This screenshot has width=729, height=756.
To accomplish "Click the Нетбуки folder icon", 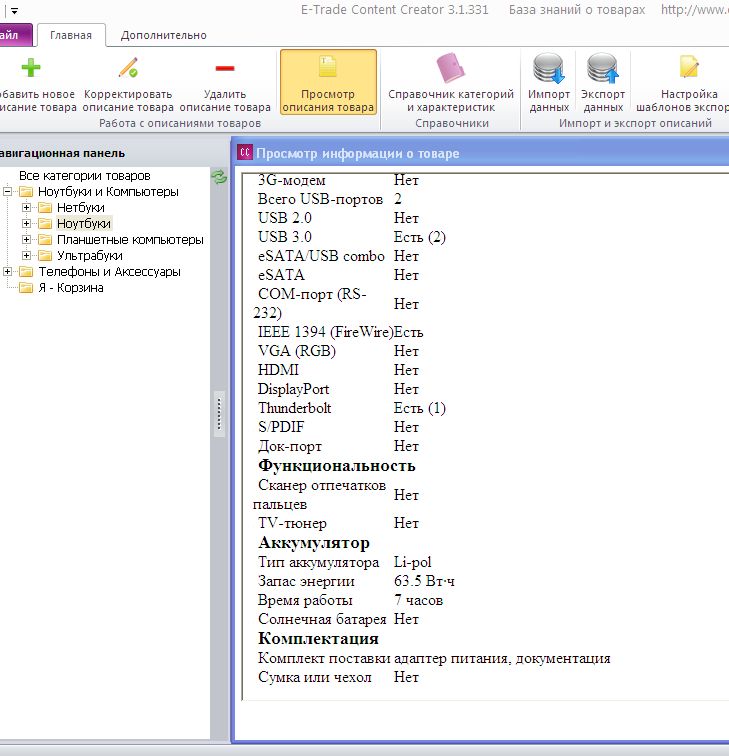I will point(45,208).
